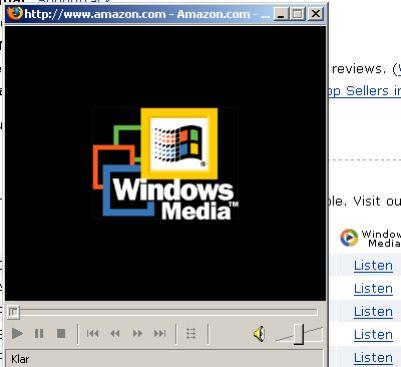Click the Firefox icon in the title bar

pyautogui.click(x=15, y=14)
